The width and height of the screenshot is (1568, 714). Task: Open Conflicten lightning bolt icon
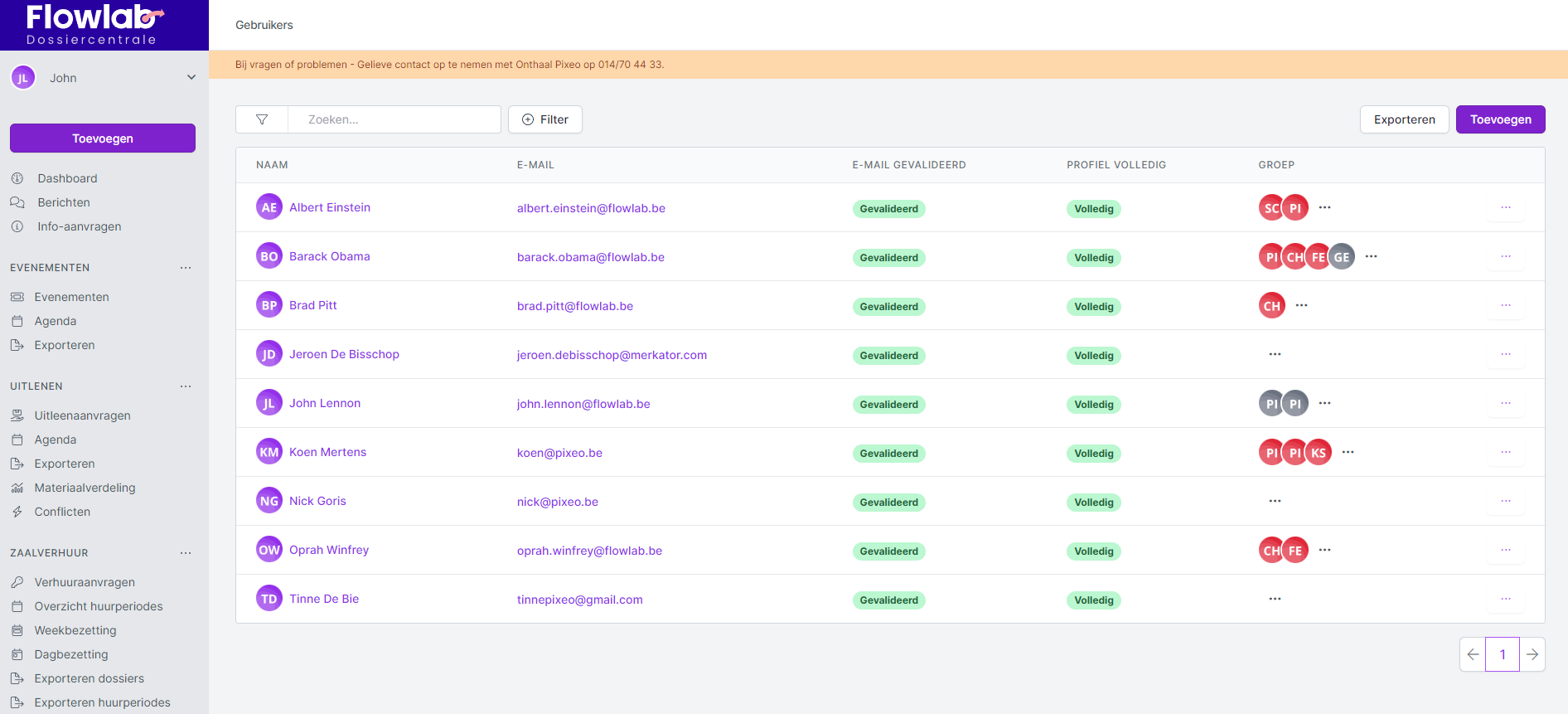[17, 512]
